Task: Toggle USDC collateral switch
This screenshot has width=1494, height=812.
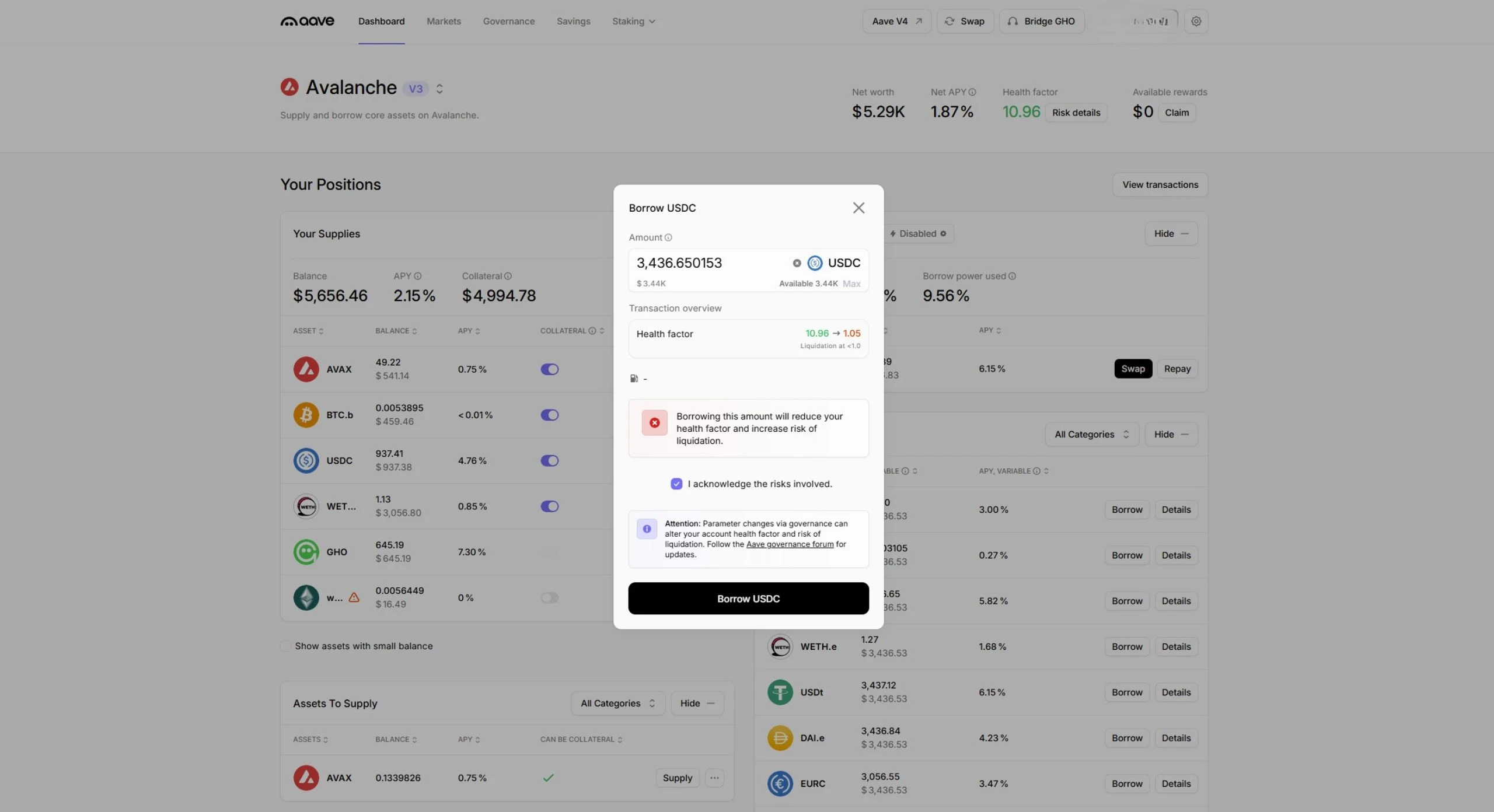Action: [549, 460]
